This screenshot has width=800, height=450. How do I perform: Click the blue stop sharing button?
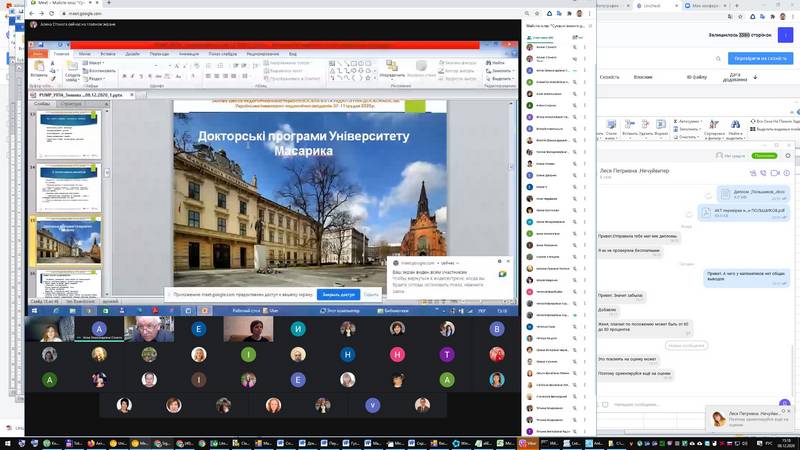338,294
